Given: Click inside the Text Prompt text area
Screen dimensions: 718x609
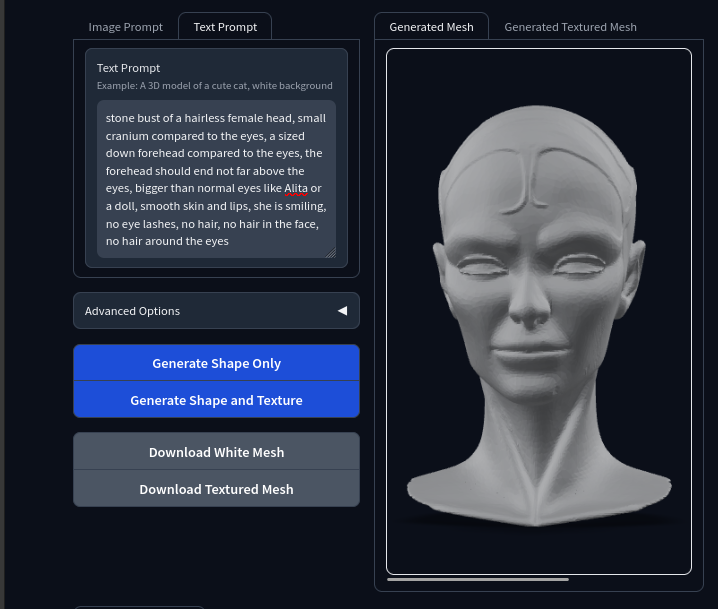Looking at the screenshot, I should click(216, 179).
